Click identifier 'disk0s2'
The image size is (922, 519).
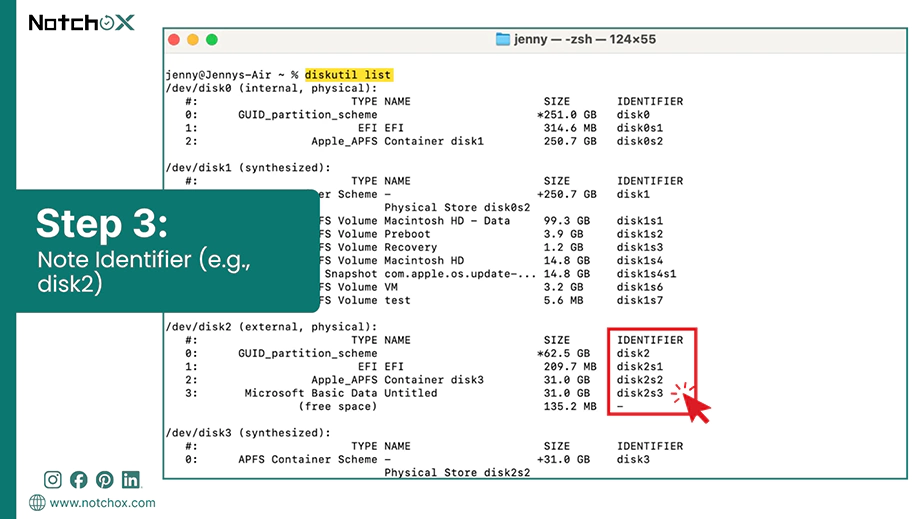click(x=640, y=141)
